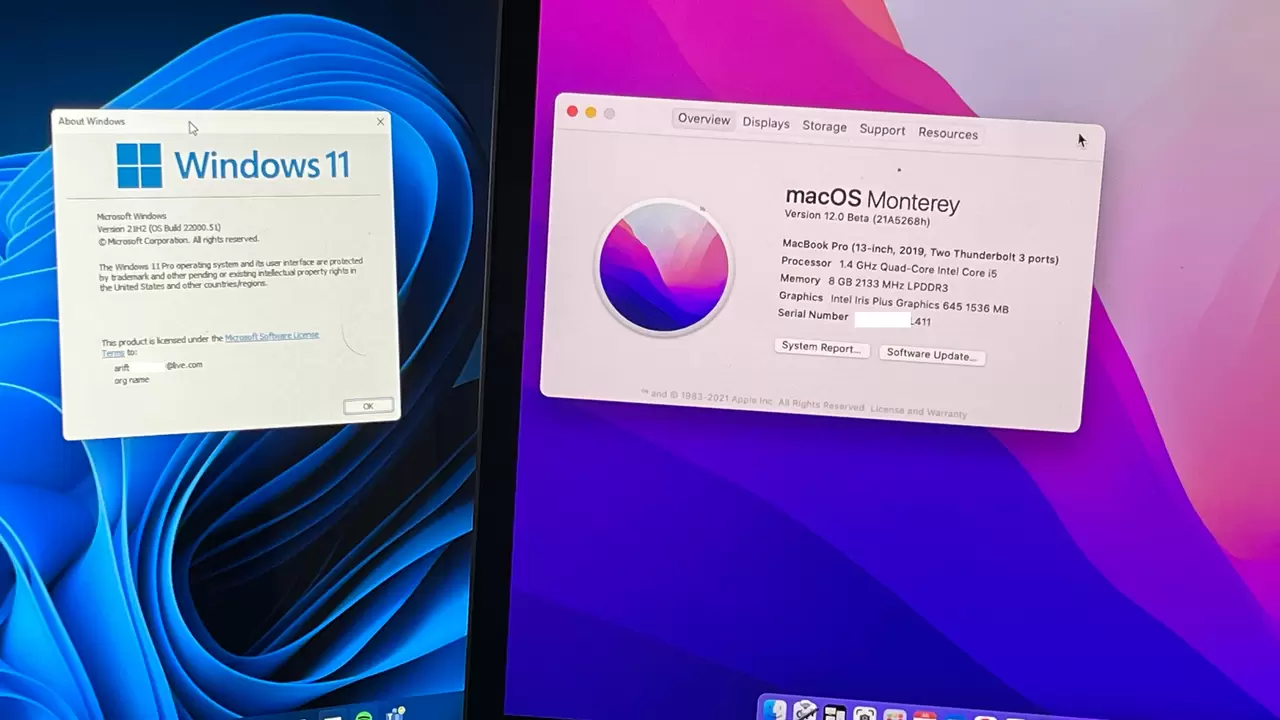This screenshot has width=1280, height=720.
Task: Minimize the About This Mac window
Action: click(x=591, y=112)
